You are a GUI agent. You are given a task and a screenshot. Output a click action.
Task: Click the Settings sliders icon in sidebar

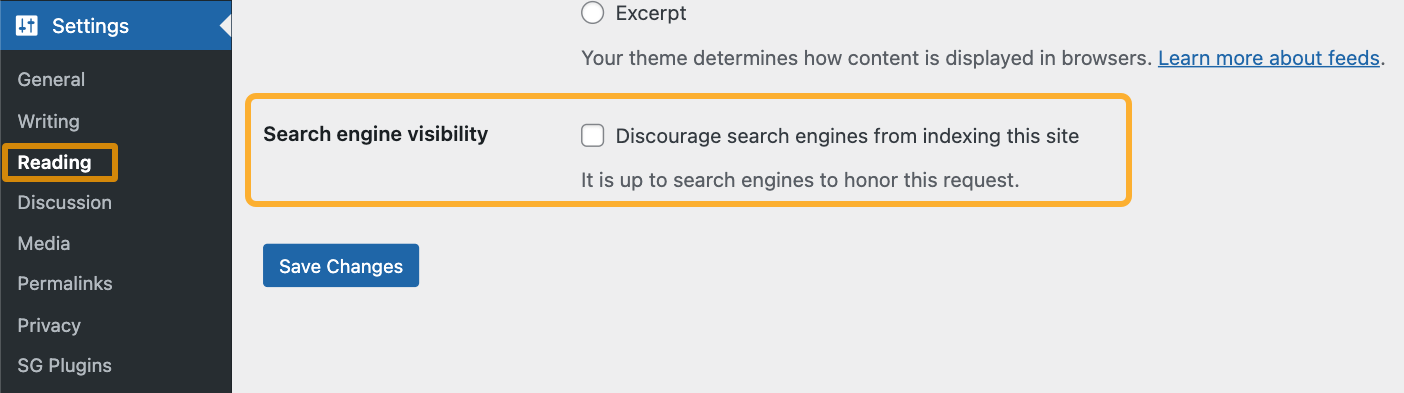(28, 26)
